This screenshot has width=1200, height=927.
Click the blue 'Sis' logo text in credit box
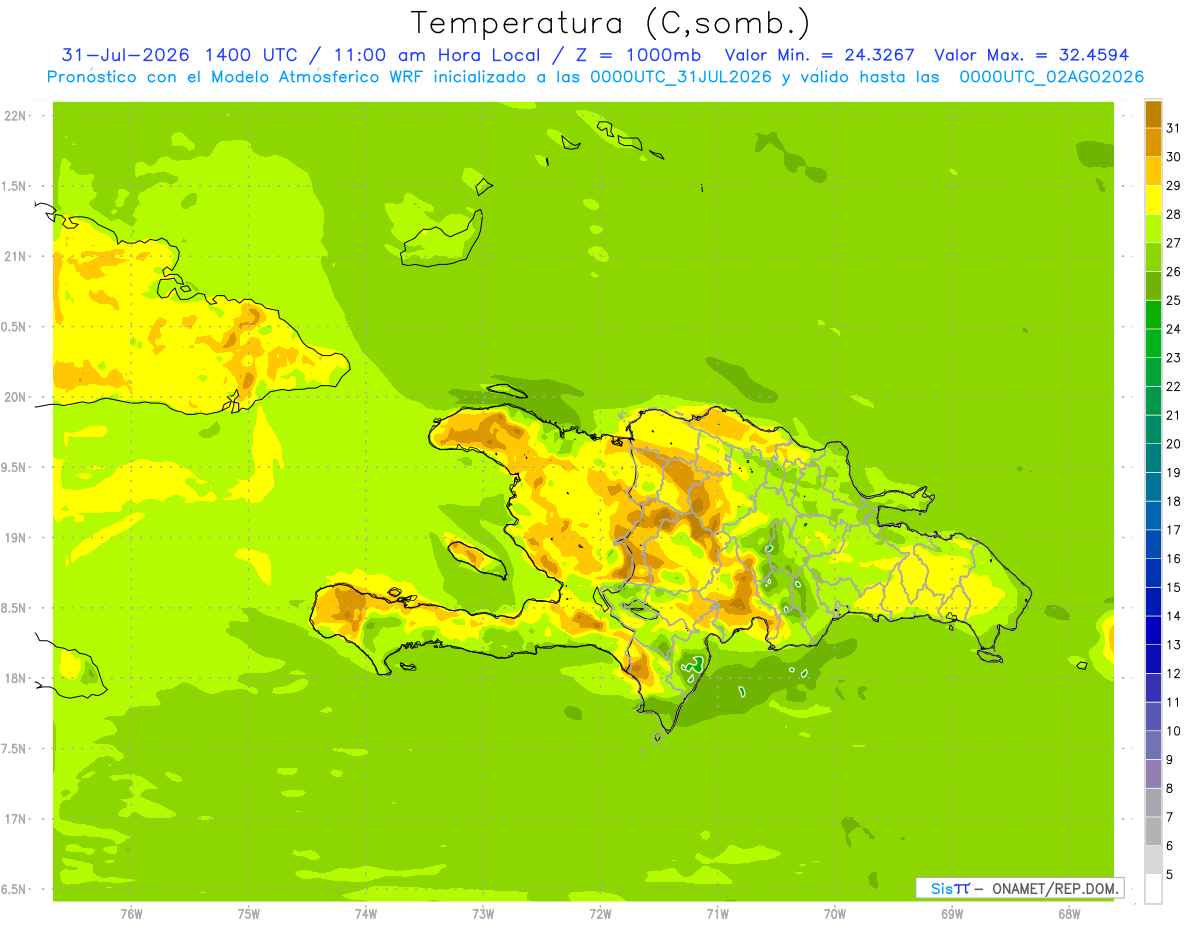click(x=941, y=888)
